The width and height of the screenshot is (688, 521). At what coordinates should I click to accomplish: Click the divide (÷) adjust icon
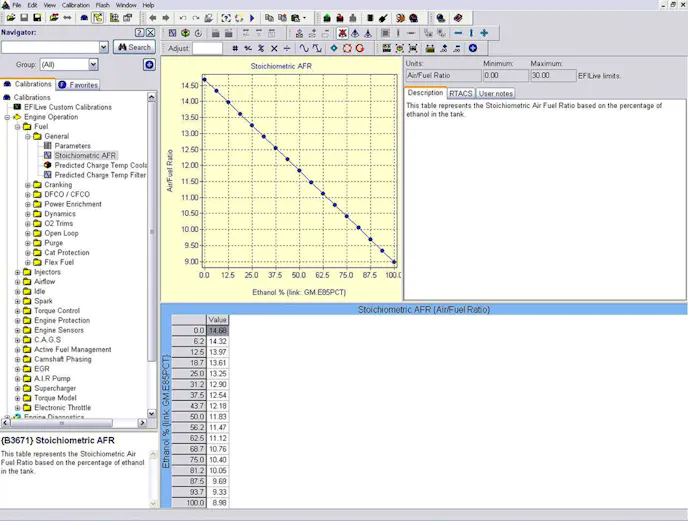(287, 48)
